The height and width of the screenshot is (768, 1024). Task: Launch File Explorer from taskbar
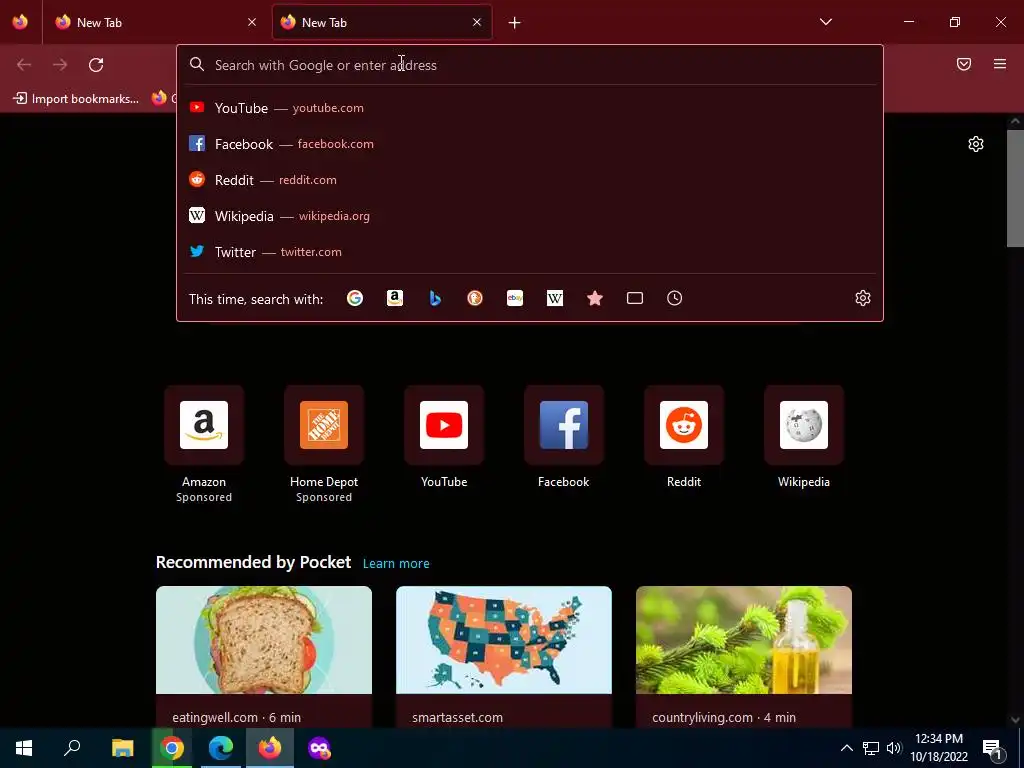click(x=122, y=748)
